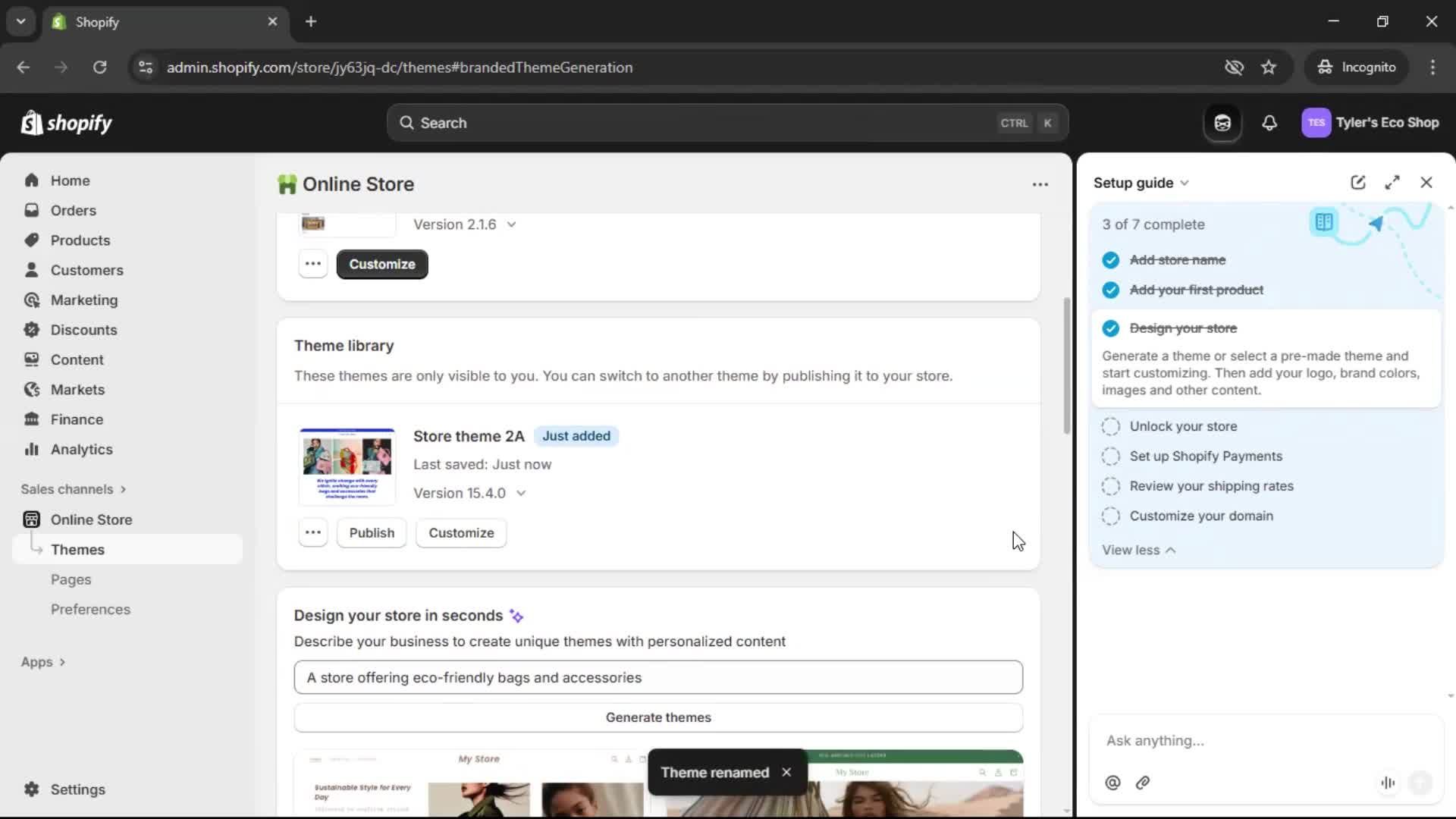
Task: Click the @ mention icon in chat
Action: pyautogui.click(x=1112, y=783)
